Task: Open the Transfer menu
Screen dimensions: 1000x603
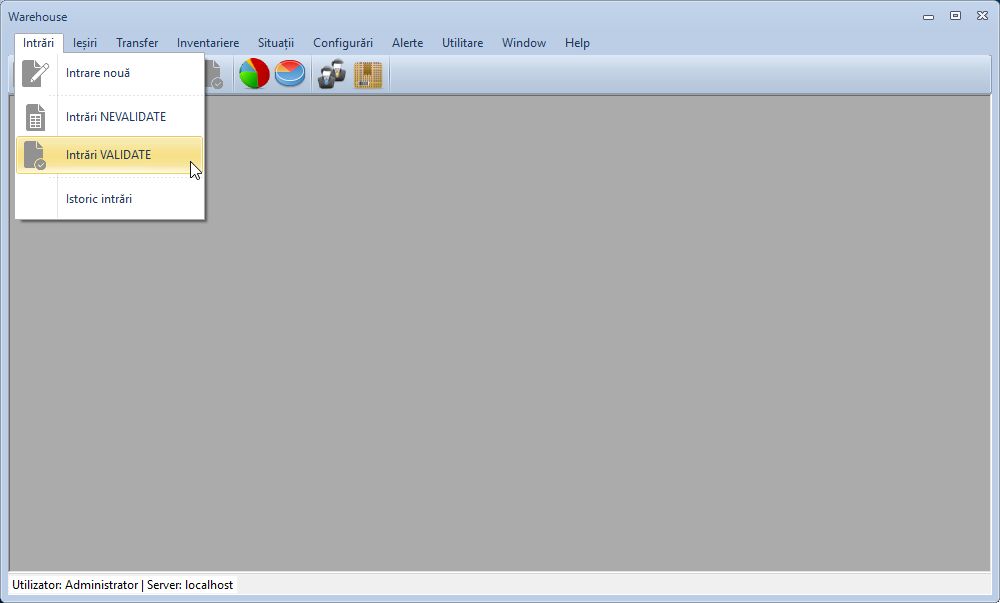Action: click(x=136, y=42)
